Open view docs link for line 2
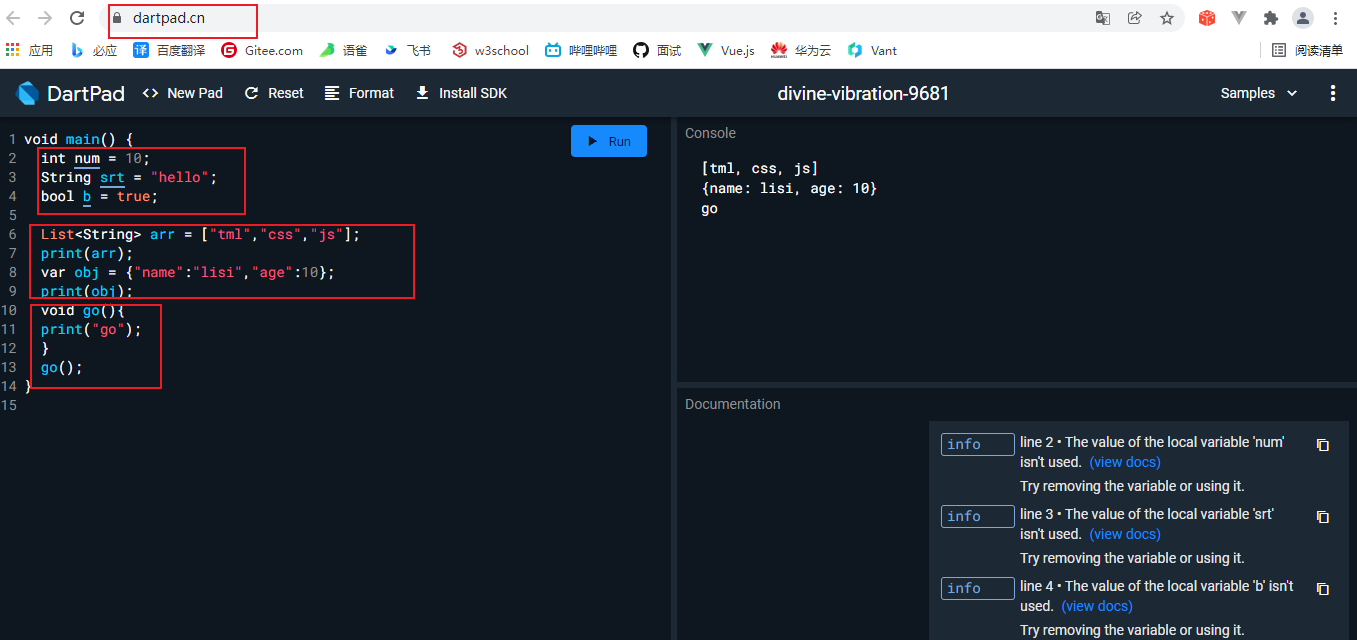 (x=1125, y=462)
